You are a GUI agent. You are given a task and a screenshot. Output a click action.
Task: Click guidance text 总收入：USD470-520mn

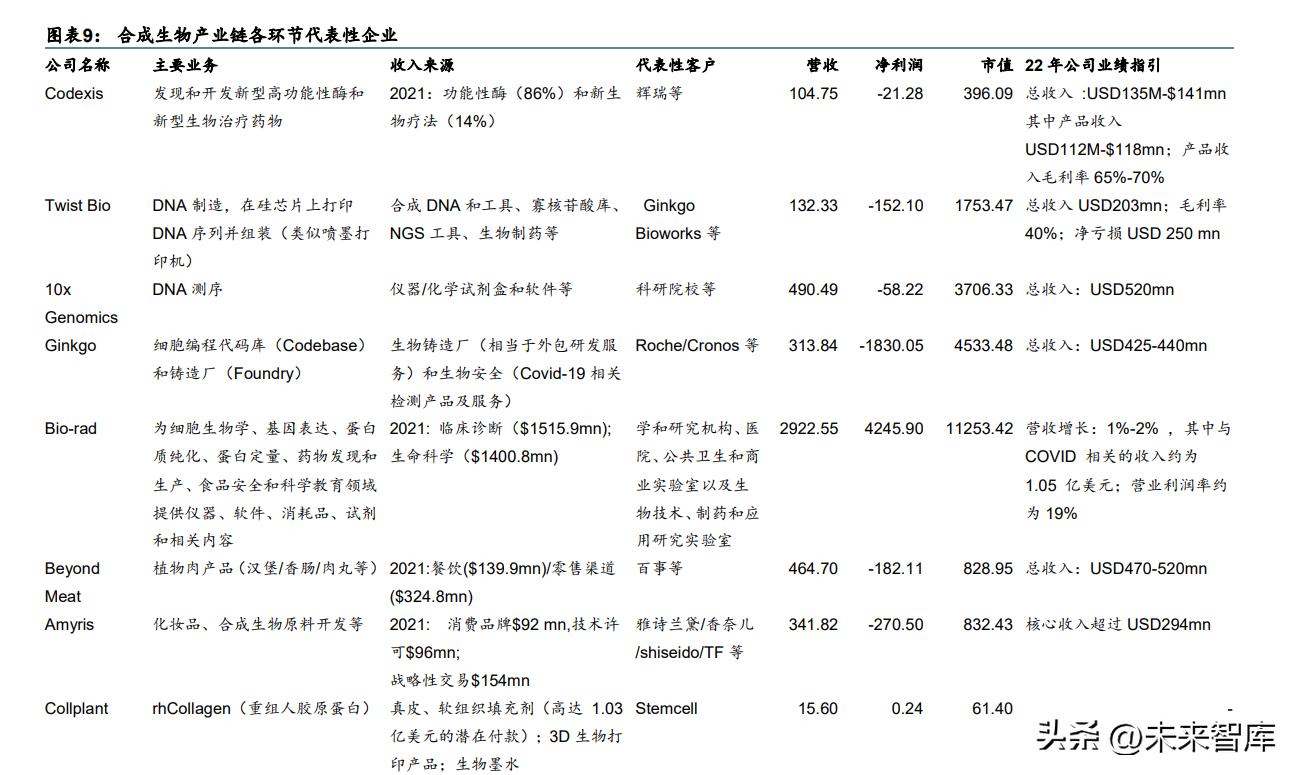coord(1116,568)
